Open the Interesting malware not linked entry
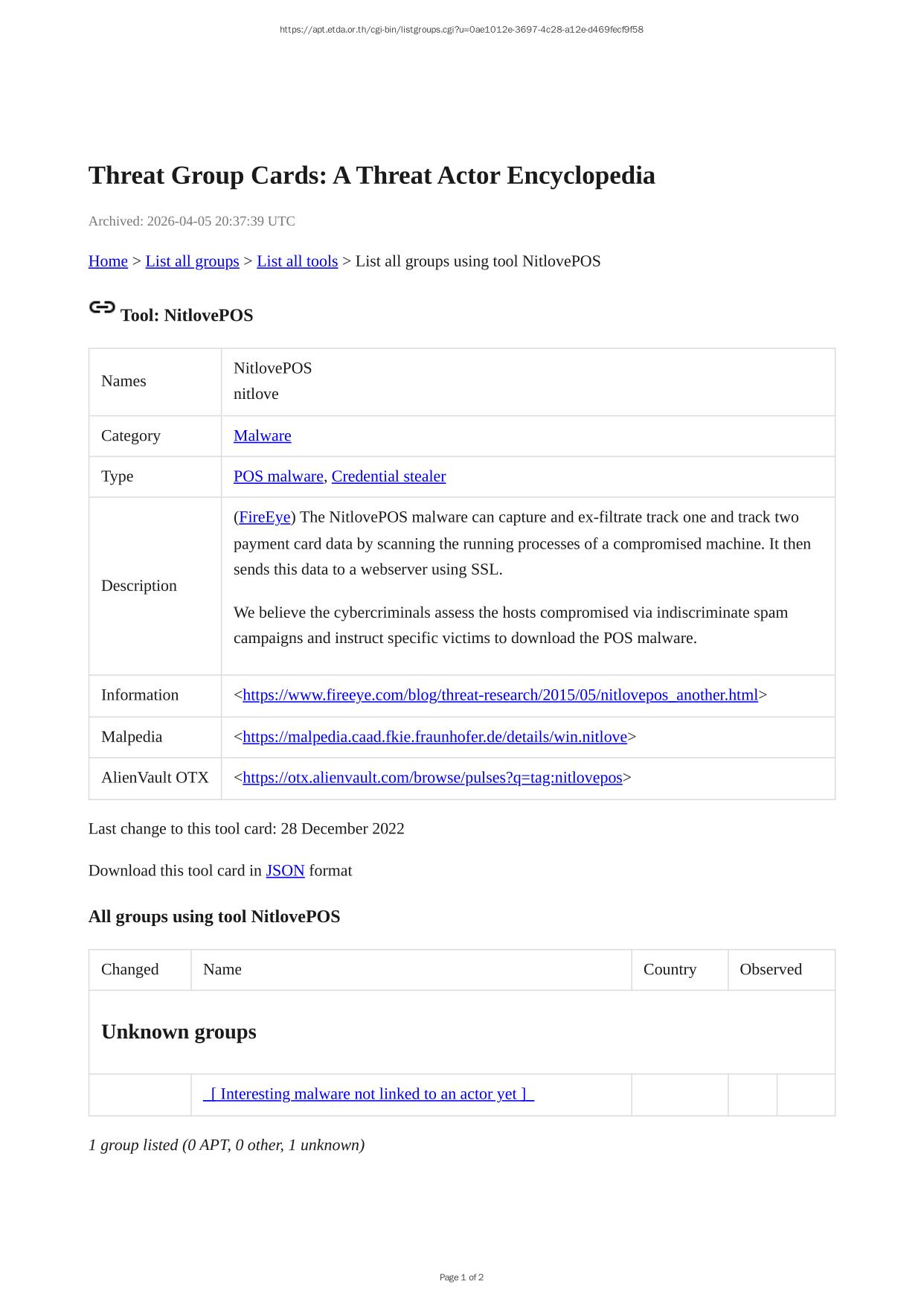The width and height of the screenshot is (924, 1307). coord(368,1094)
